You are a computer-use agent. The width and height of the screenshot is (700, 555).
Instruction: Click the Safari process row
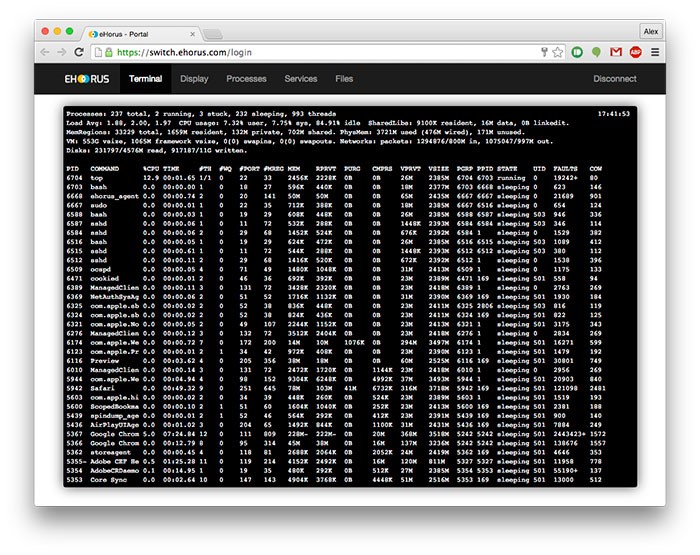click(x=336, y=388)
